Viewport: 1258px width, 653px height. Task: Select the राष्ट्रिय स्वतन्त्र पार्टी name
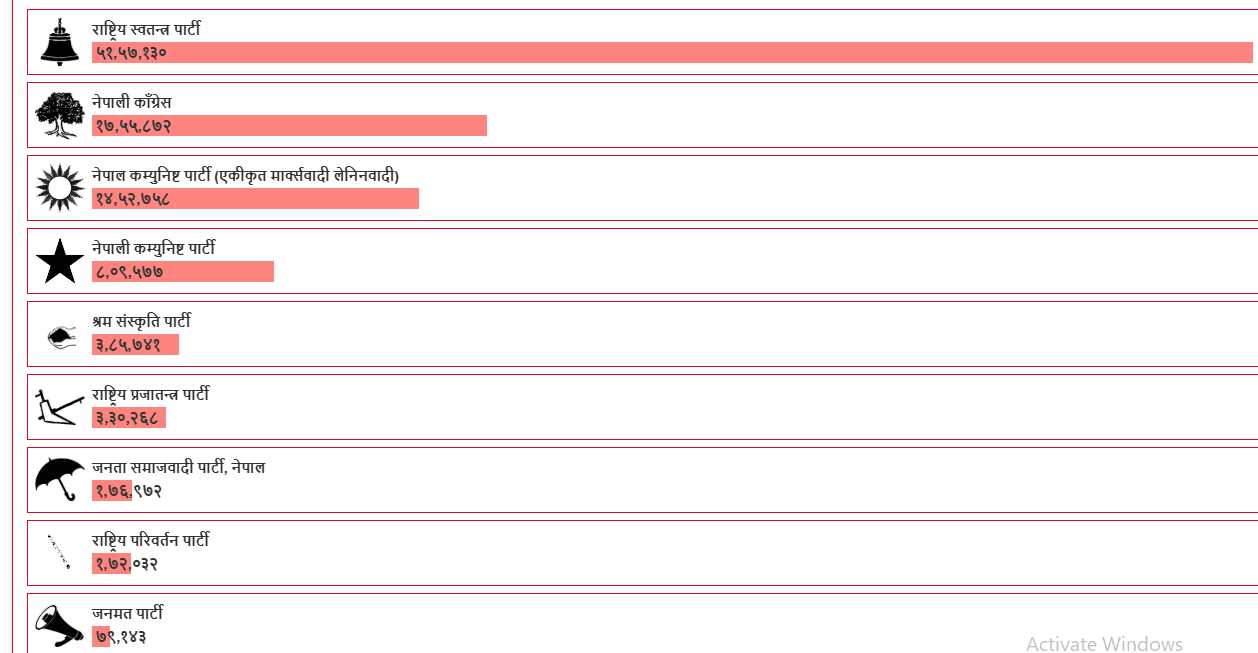[x=146, y=30]
